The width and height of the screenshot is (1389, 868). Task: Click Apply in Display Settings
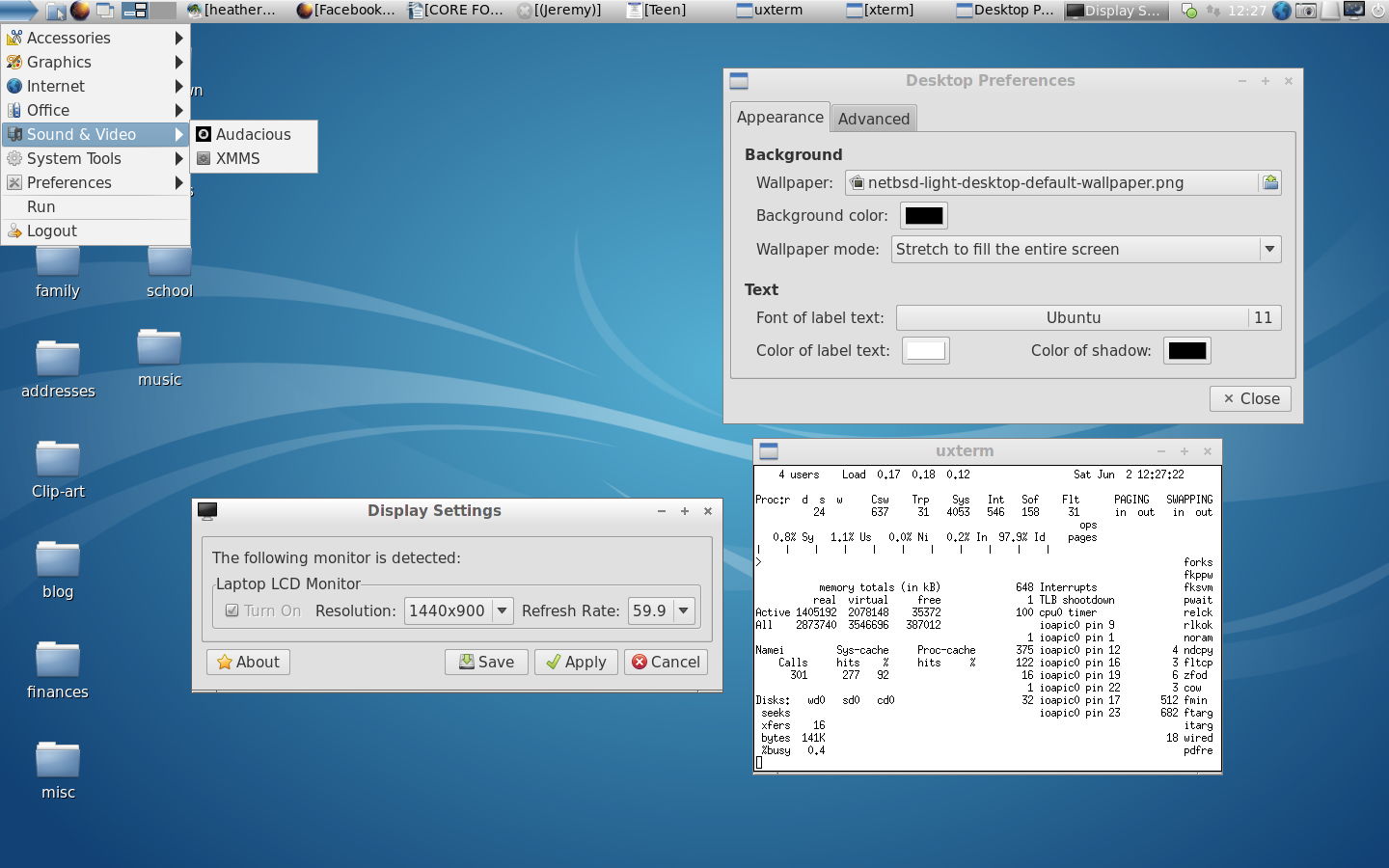click(576, 662)
